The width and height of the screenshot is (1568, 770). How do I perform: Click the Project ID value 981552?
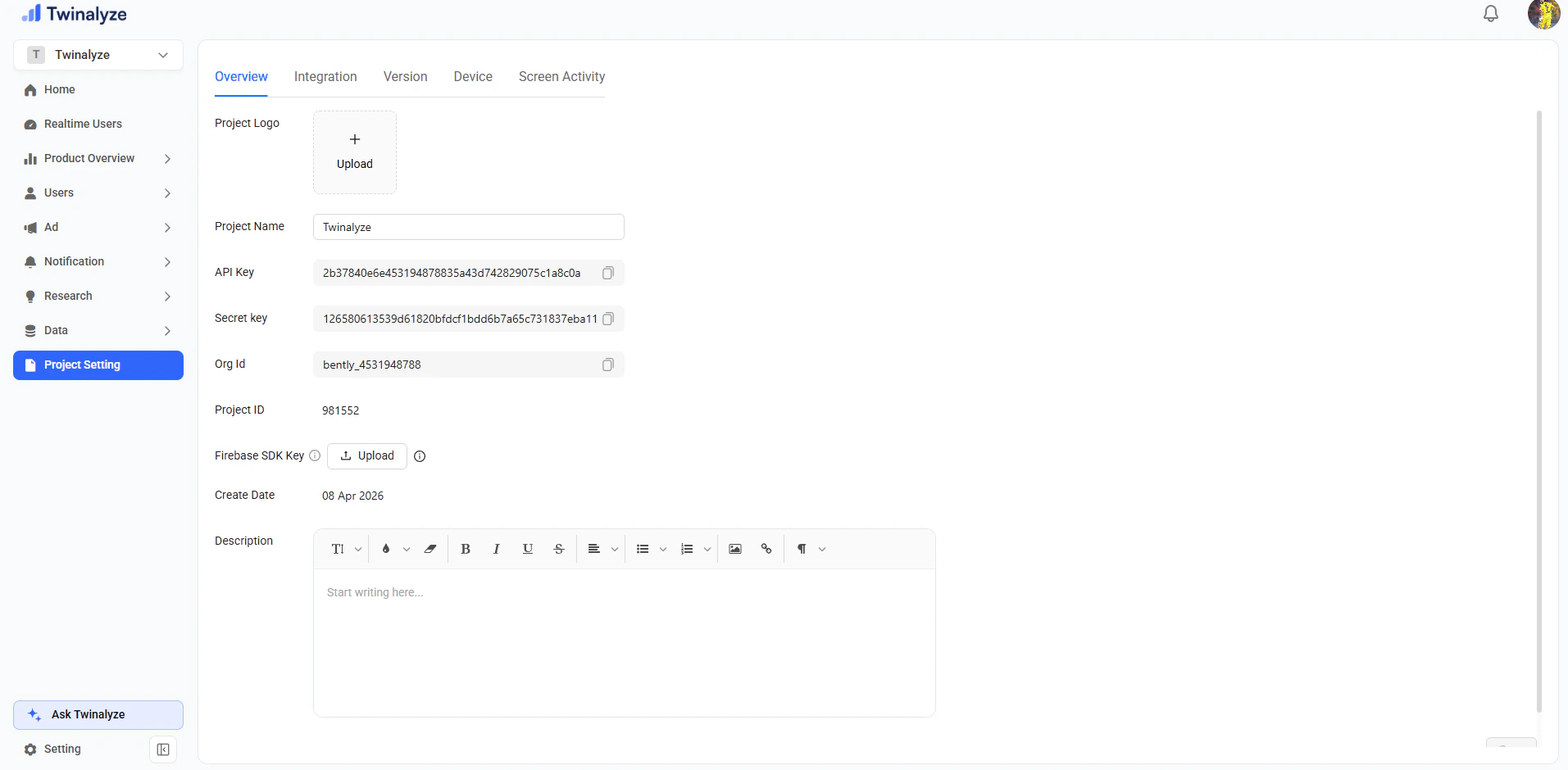coord(340,410)
